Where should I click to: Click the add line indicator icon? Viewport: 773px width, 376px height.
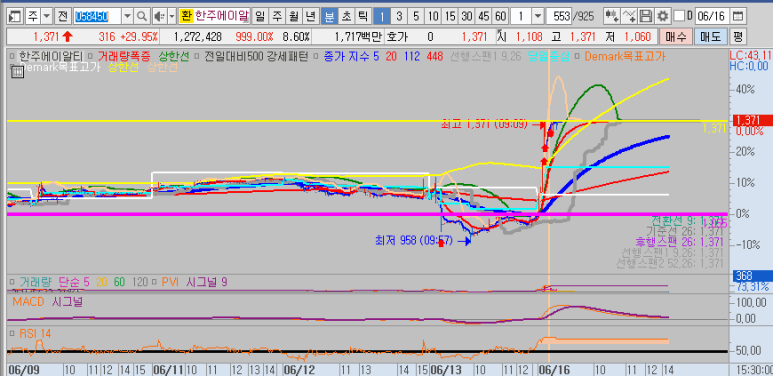tap(629, 16)
